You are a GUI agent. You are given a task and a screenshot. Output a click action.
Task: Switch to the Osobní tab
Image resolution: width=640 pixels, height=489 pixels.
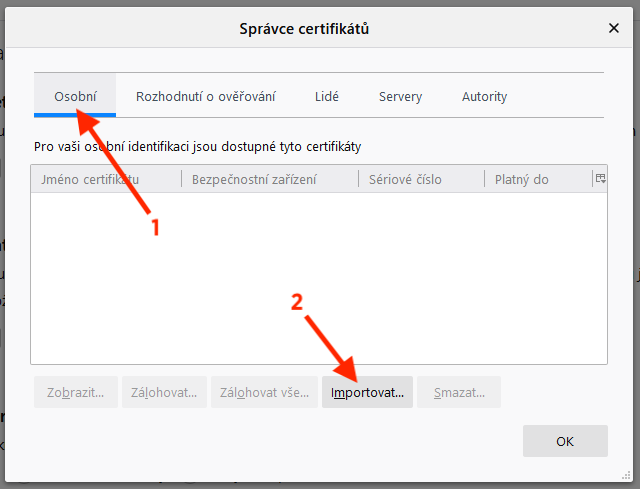[75, 97]
